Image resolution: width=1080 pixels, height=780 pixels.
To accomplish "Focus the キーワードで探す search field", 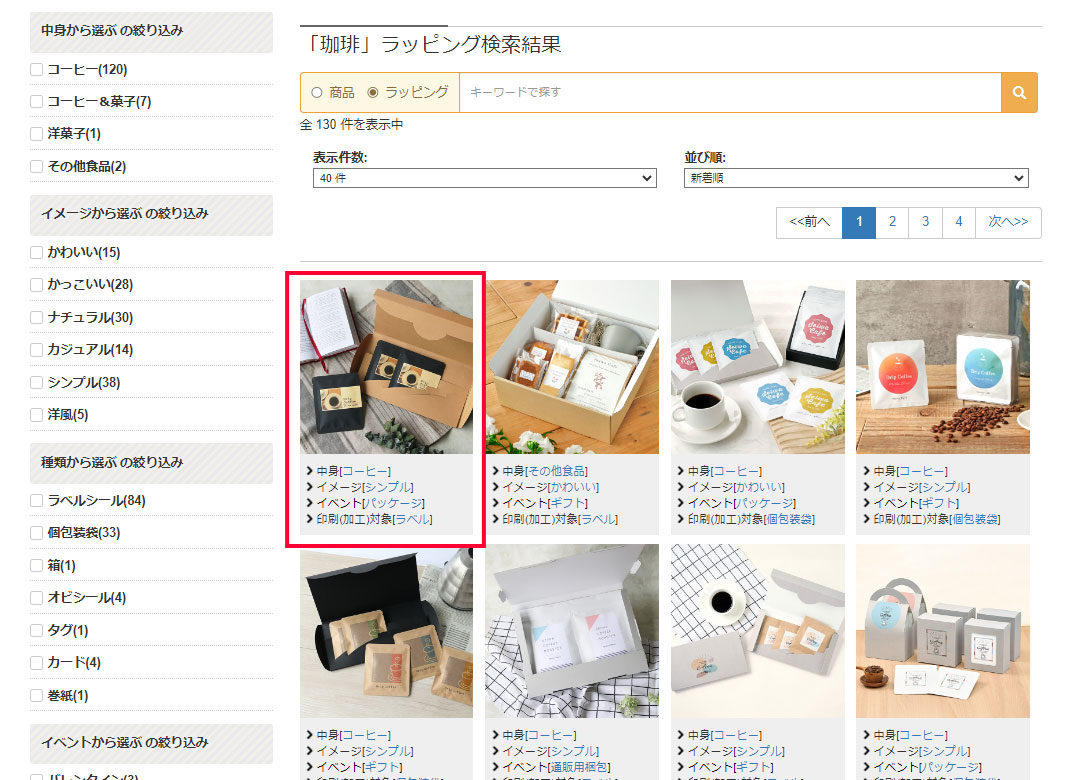I will point(730,92).
